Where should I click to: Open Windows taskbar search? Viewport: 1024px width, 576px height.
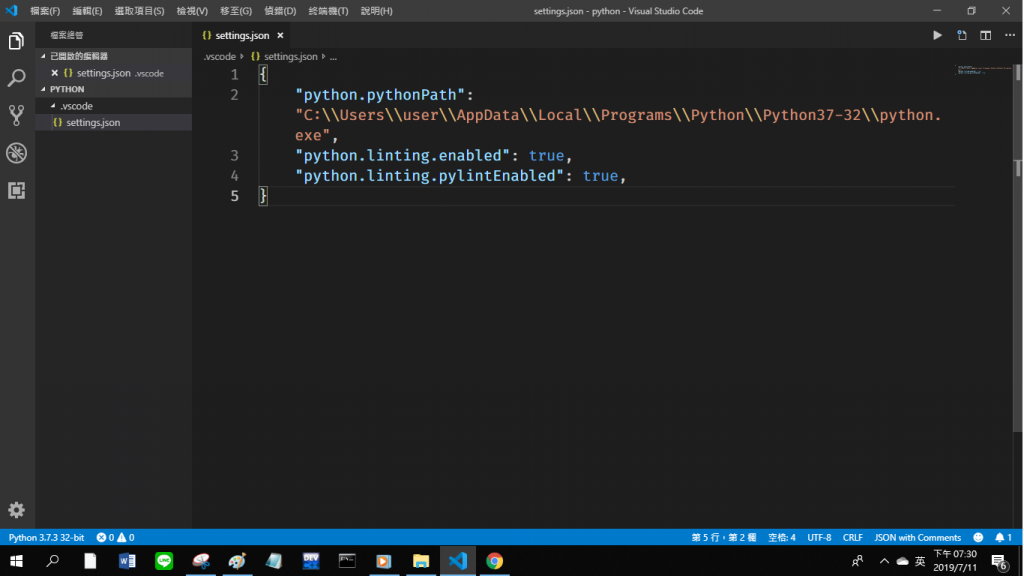[x=53, y=561]
